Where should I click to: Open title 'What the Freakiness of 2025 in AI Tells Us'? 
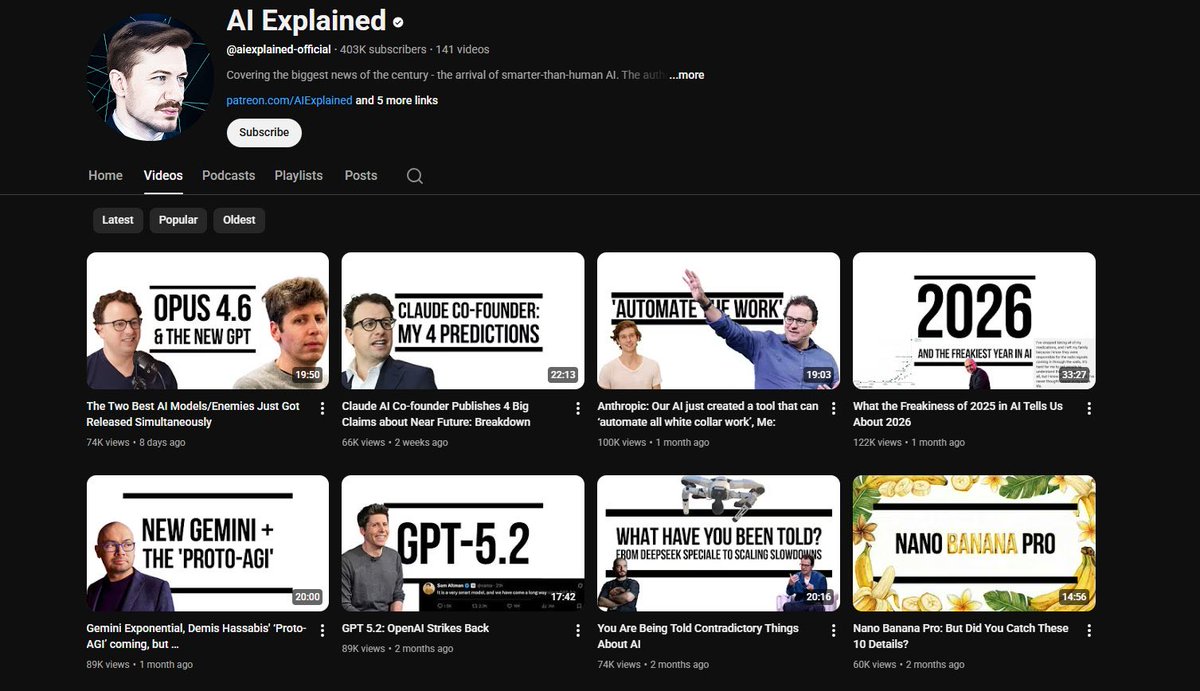pyautogui.click(x=958, y=414)
